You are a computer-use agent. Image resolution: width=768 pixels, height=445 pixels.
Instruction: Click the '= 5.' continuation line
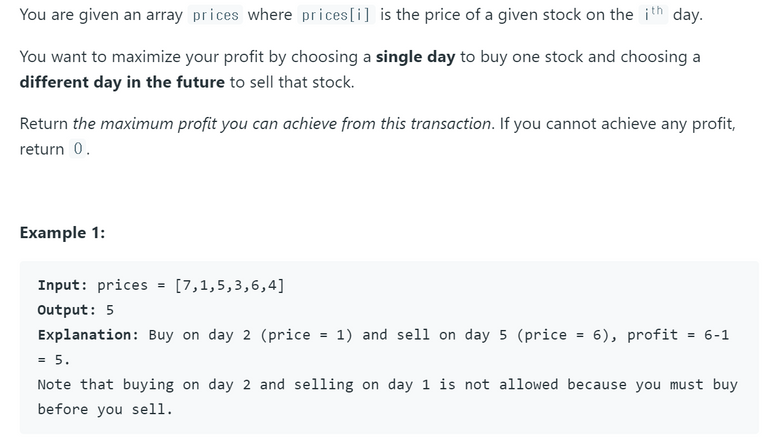54,360
